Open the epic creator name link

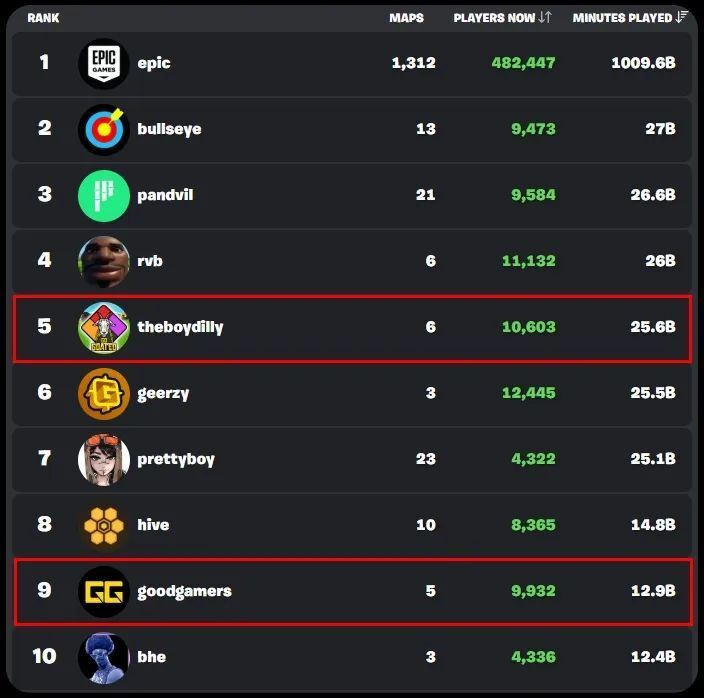click(x=154, y=63)
